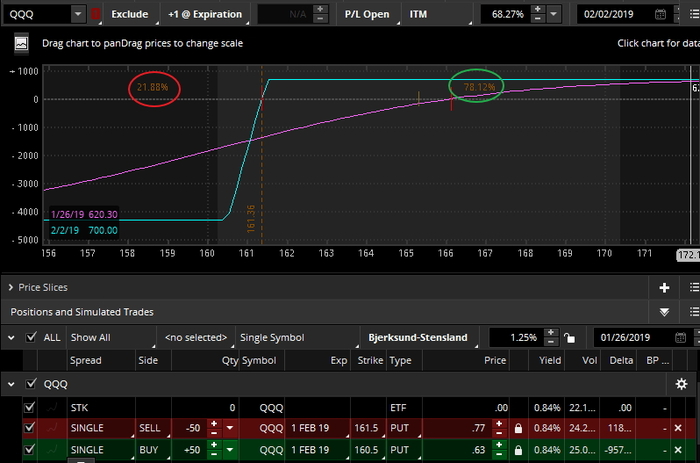Adjust the +50 quantity stepper
Image resolution: width=700 pixels, height=463 pixels.
pos(214,450)
